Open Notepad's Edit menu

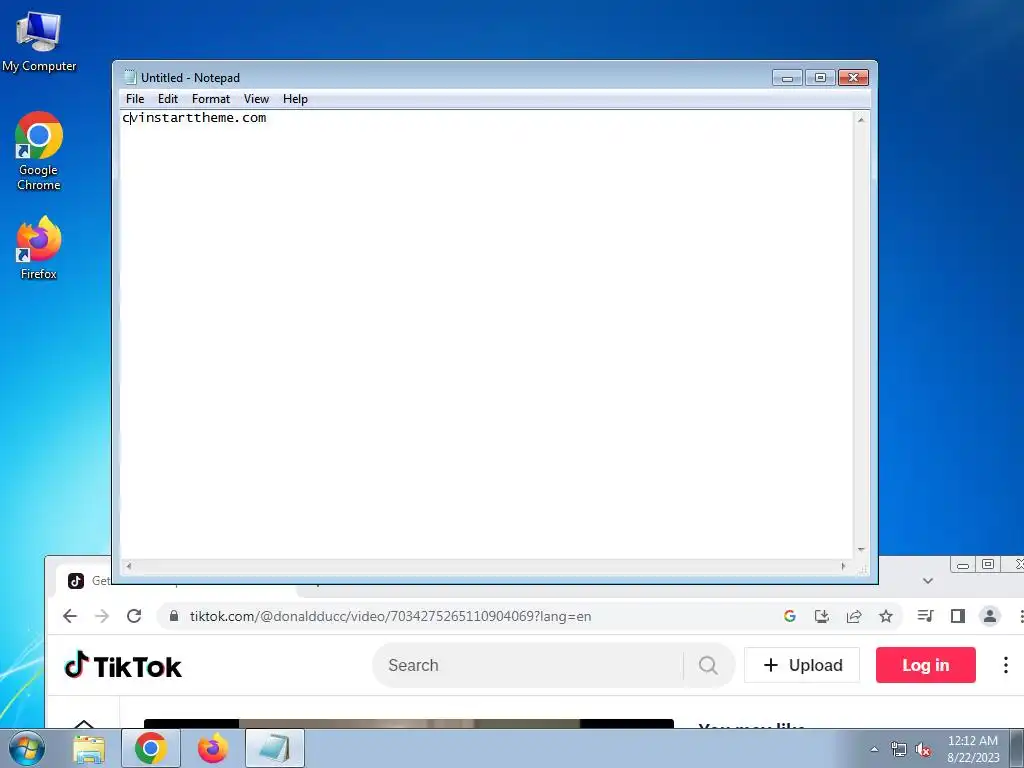click(168, 99)
